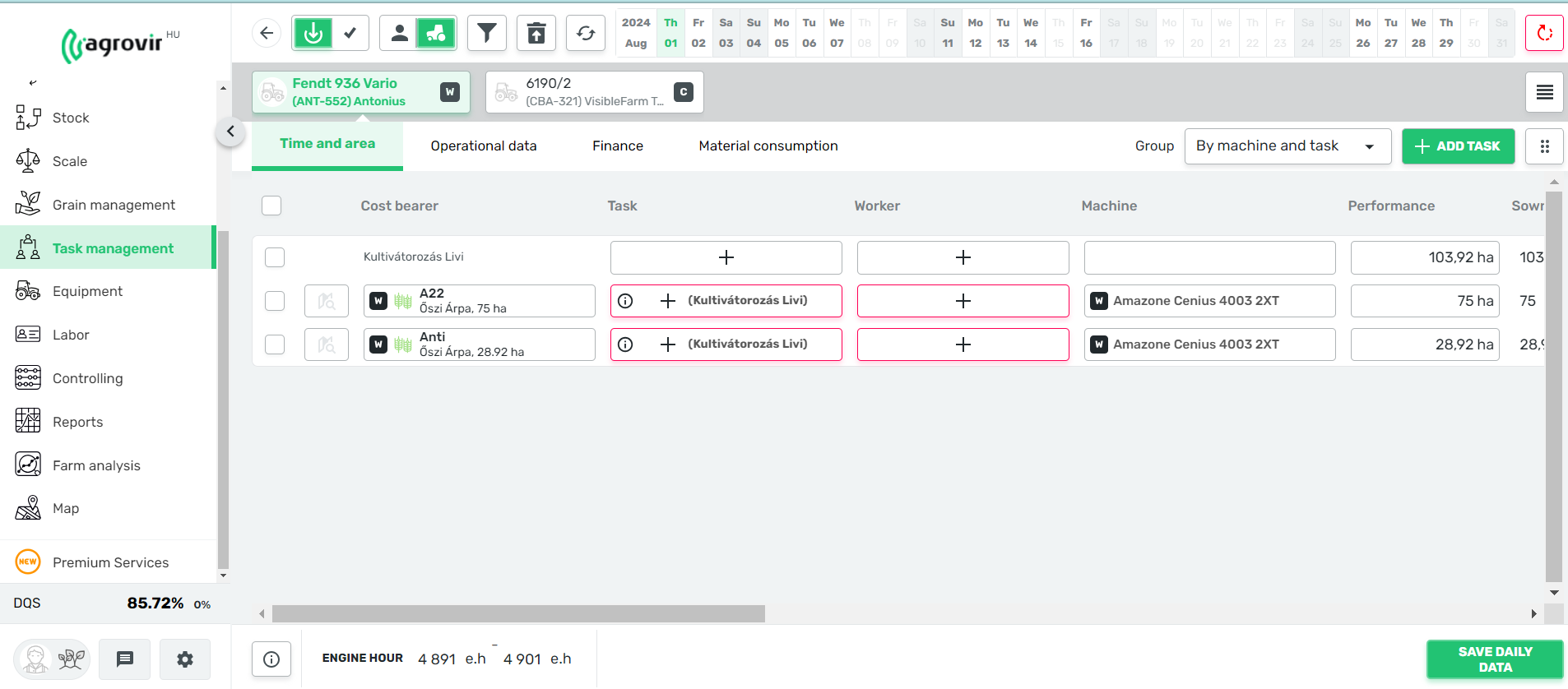The width and height of the screenshot is (1568, 689).
Task: Toggle the checkmark approved view button
Action: [x=350, y=33]
